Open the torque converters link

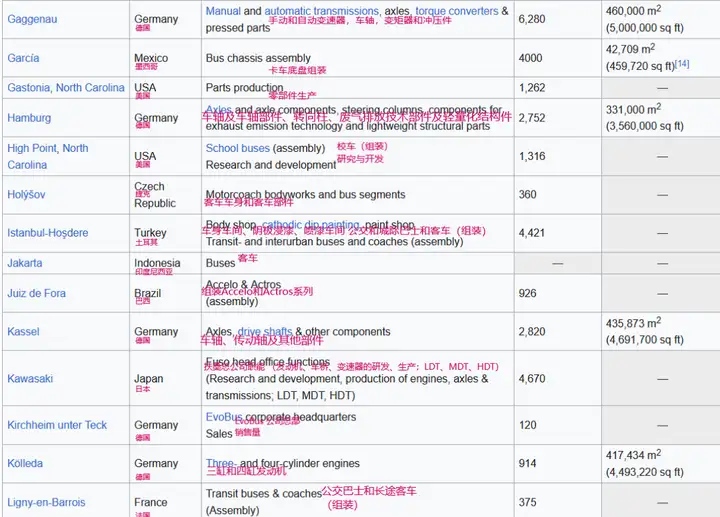click(x=457, y=11)
